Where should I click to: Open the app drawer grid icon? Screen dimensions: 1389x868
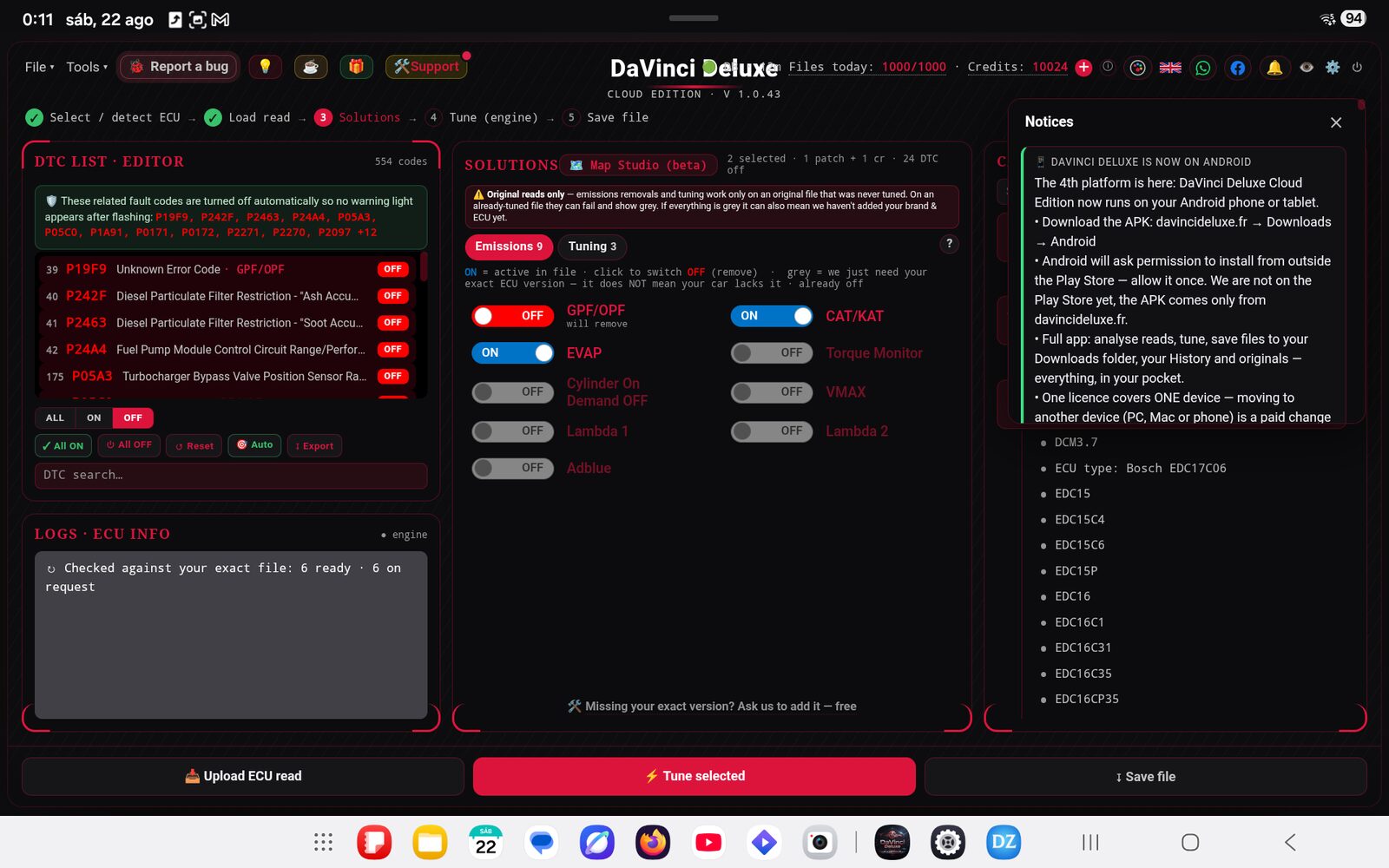tap(323, 842)
